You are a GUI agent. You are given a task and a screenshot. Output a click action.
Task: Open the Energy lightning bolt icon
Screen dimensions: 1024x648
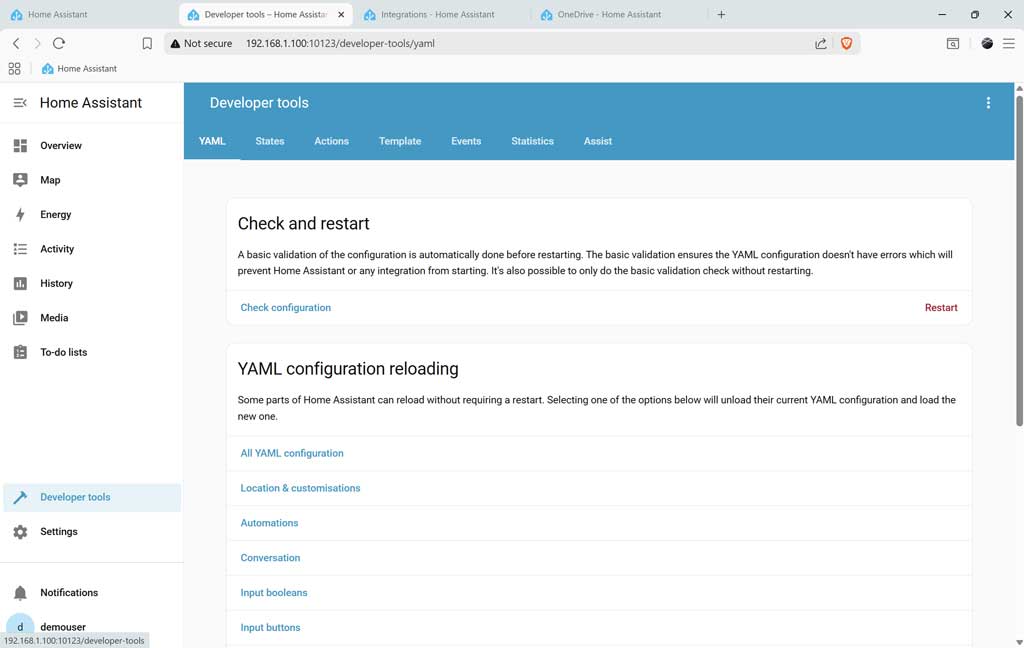20,214
